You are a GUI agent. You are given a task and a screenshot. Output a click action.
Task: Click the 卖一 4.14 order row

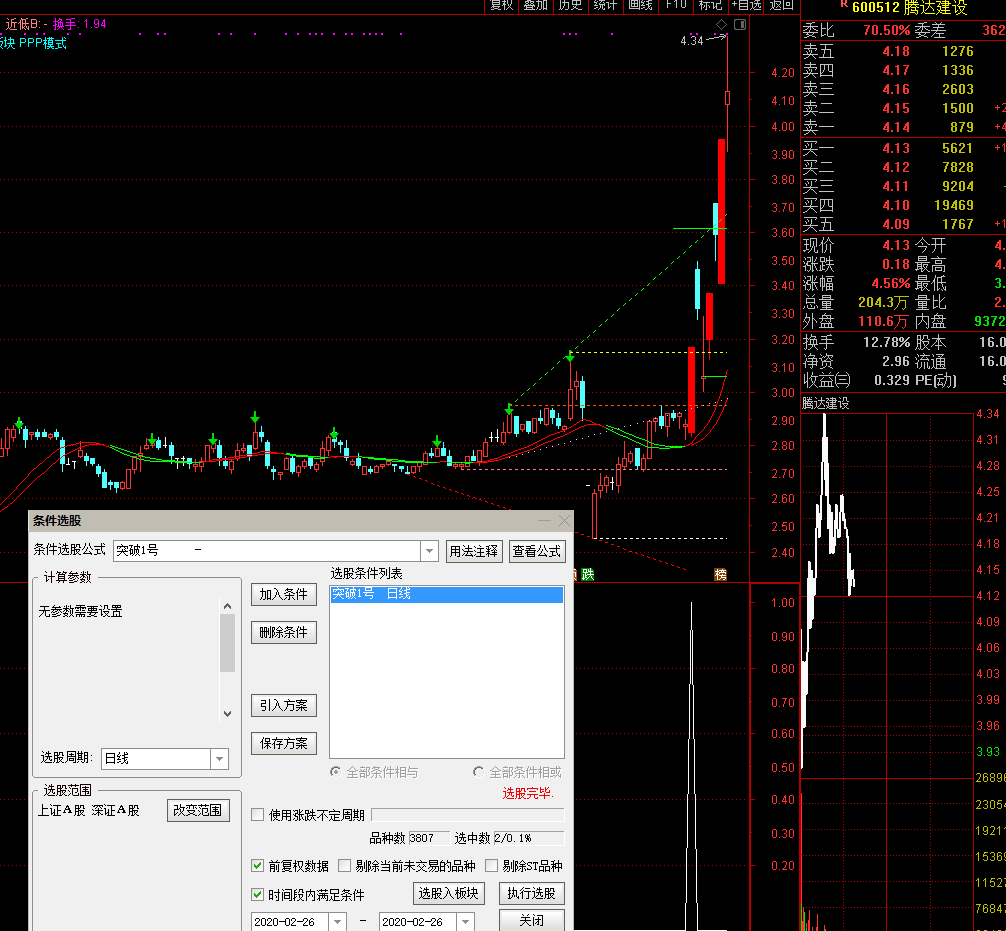[904, 127]
